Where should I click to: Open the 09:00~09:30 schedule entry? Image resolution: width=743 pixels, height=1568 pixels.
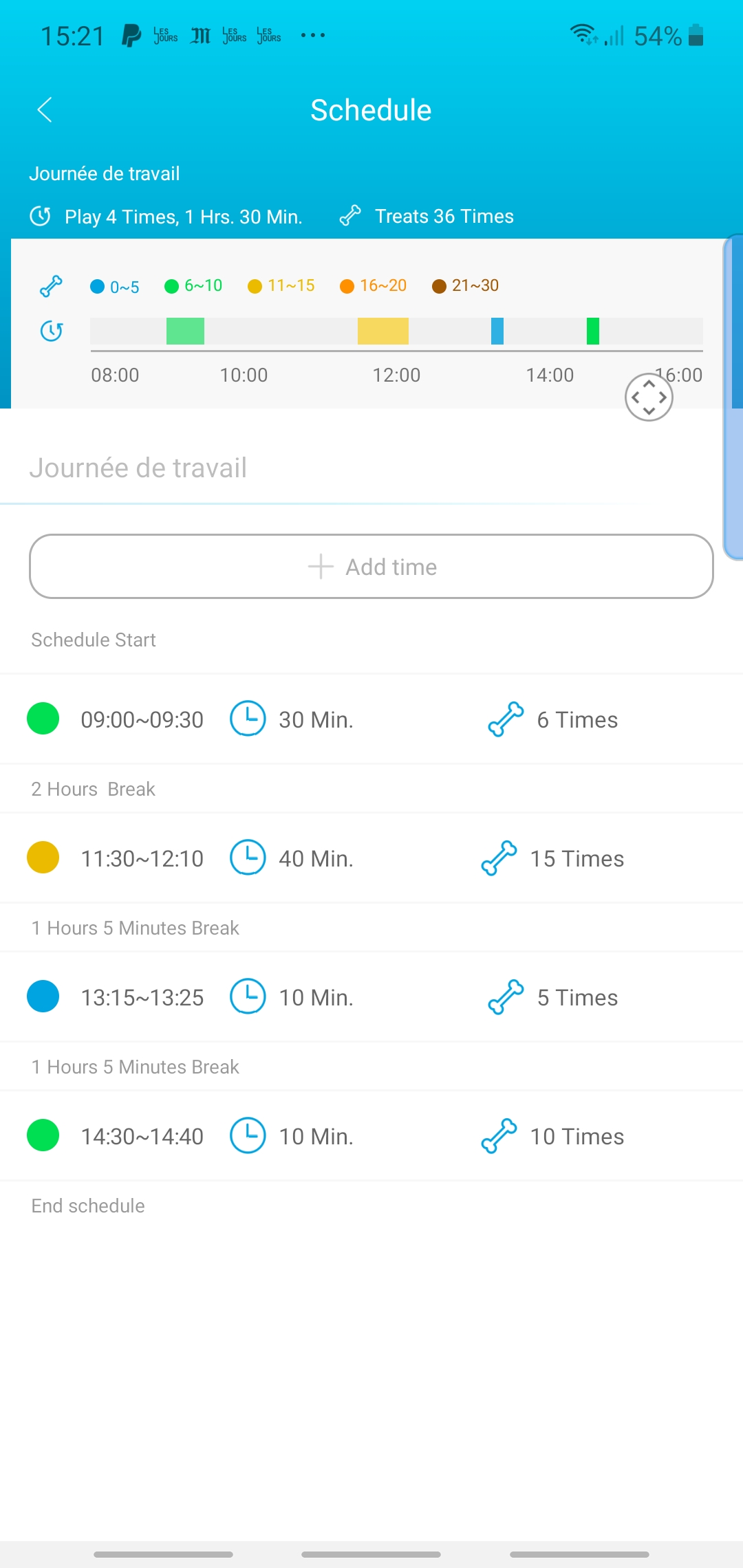pos(371,719)
